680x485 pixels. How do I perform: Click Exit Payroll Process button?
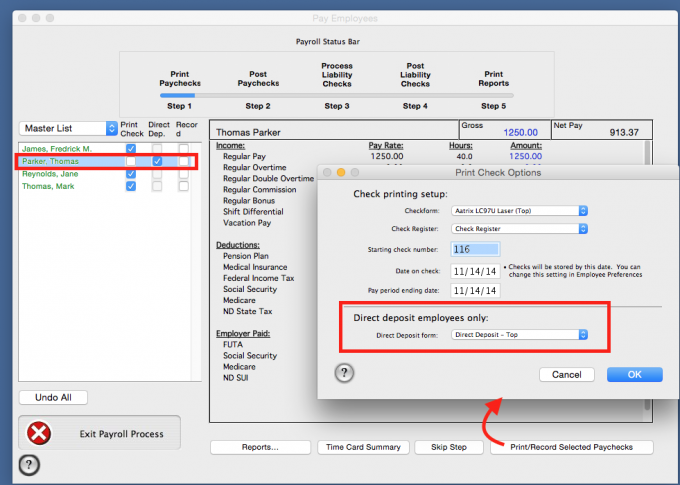99,433
